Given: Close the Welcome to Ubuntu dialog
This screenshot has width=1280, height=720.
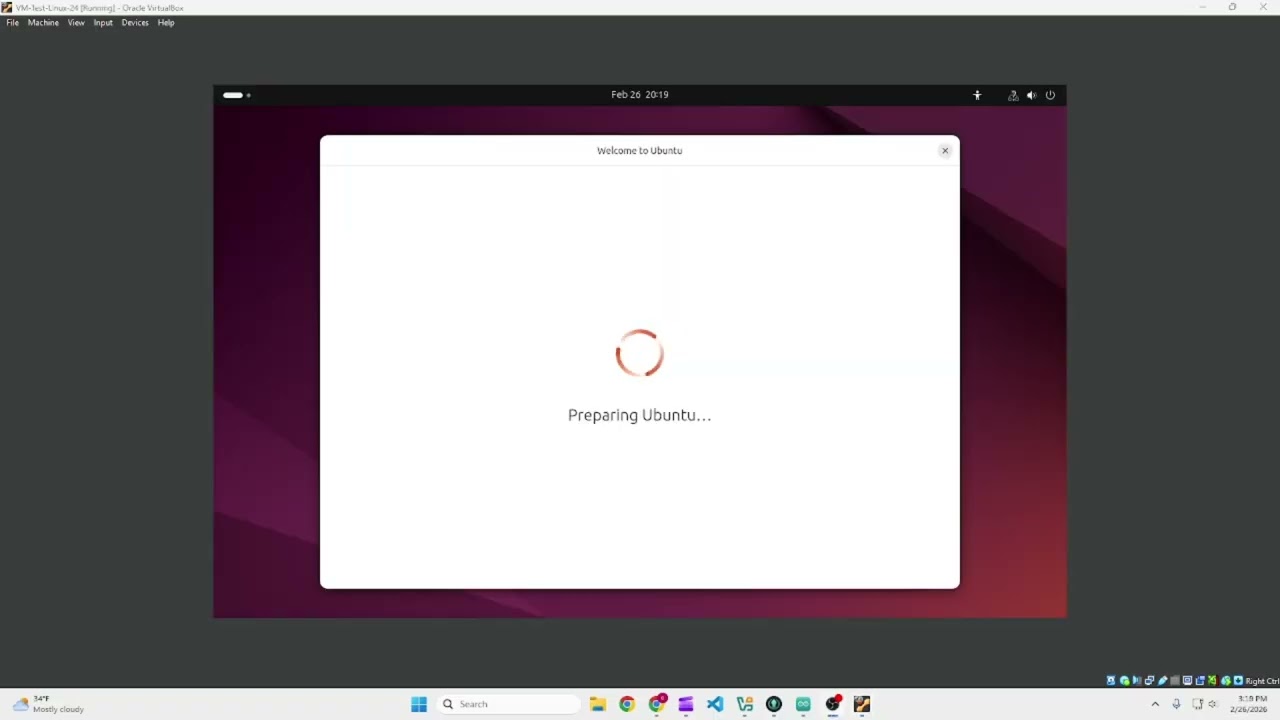Looking at the screenshot, I should [x=945, y=151].
